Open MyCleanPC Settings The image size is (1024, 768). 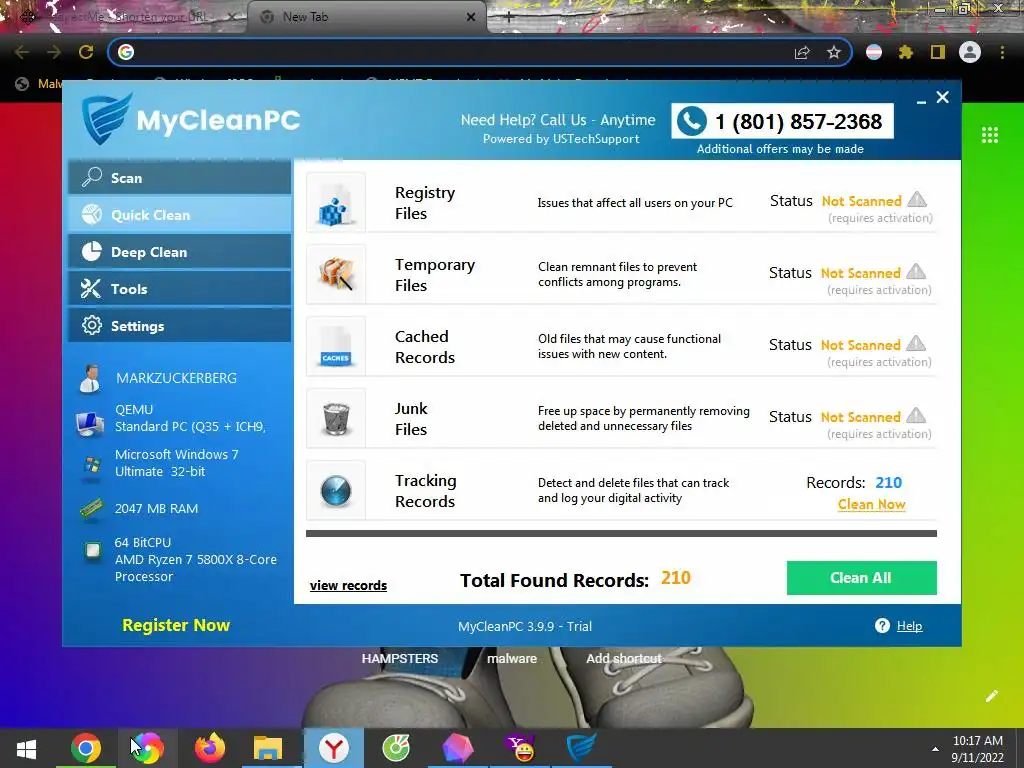[x=180, y=325]
